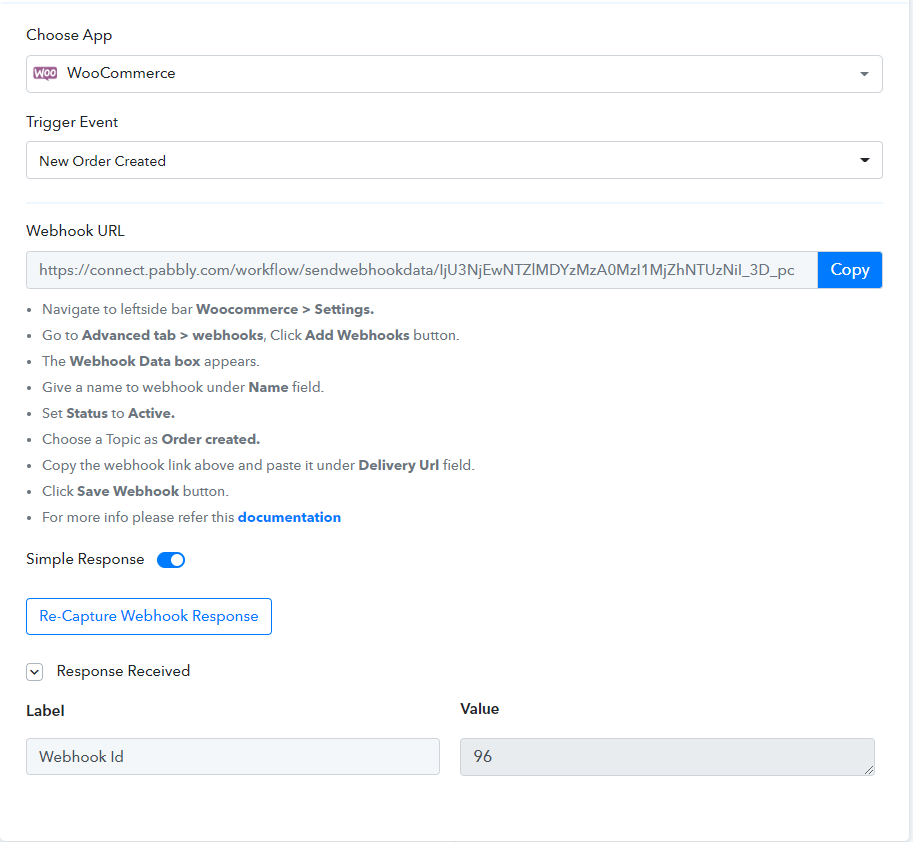The height and width of the screenshot is (842, 913).
Task: Open the Choose App dropdown arrow
Action: (864, 74)
